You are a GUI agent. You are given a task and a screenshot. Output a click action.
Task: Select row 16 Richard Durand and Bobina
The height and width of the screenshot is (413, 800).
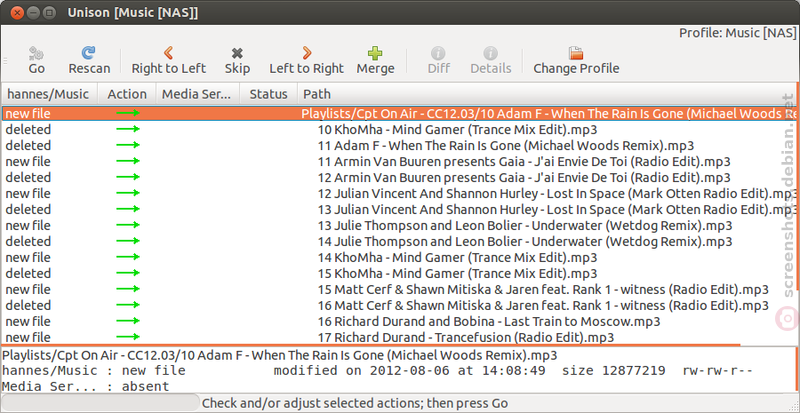coord(397,321)
